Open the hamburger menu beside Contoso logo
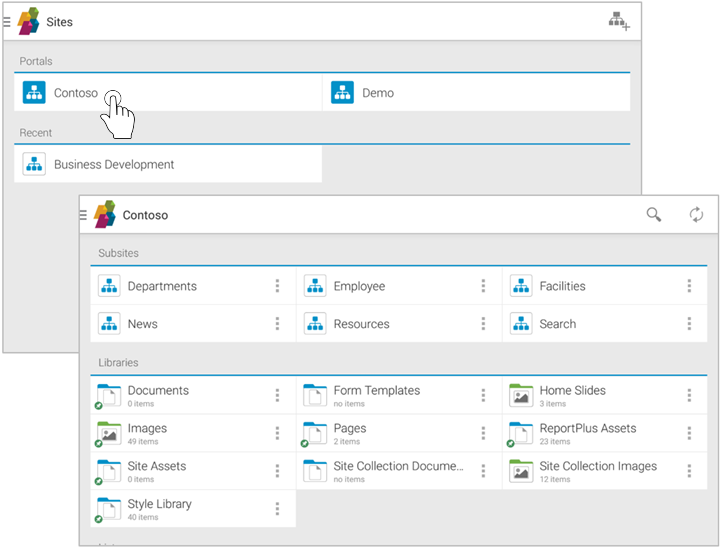The height and width of the screenshot is (548, 720). coord(84,215)
